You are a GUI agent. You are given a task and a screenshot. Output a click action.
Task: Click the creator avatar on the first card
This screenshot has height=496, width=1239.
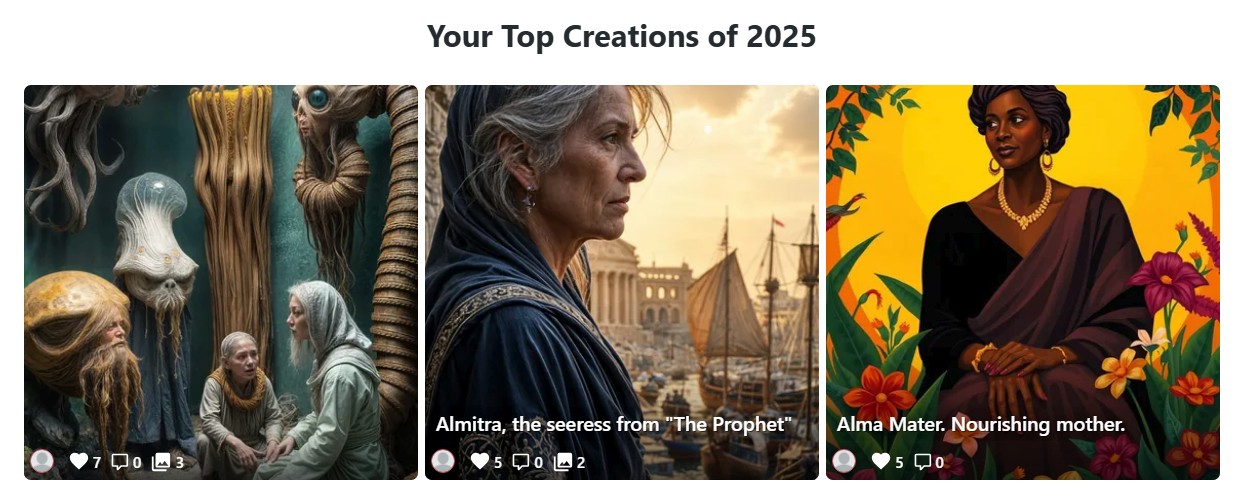[42, 461]
